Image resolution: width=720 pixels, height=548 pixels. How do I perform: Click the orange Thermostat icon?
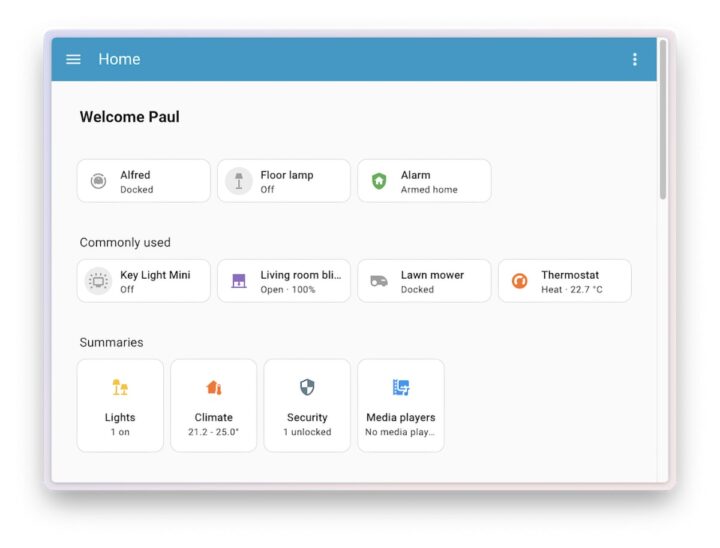click(x=519, y=281)
